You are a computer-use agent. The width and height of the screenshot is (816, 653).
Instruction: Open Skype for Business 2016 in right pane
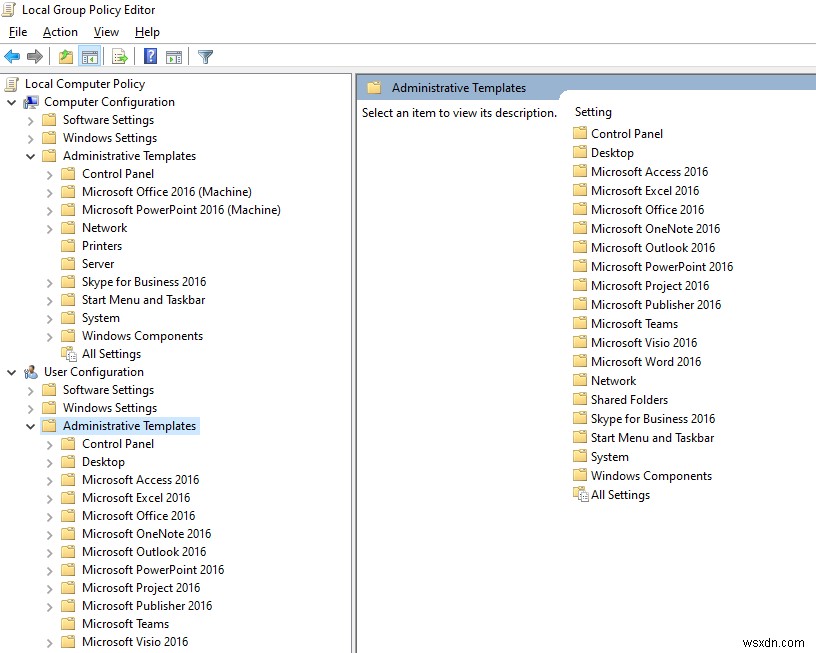click(653, 419)
